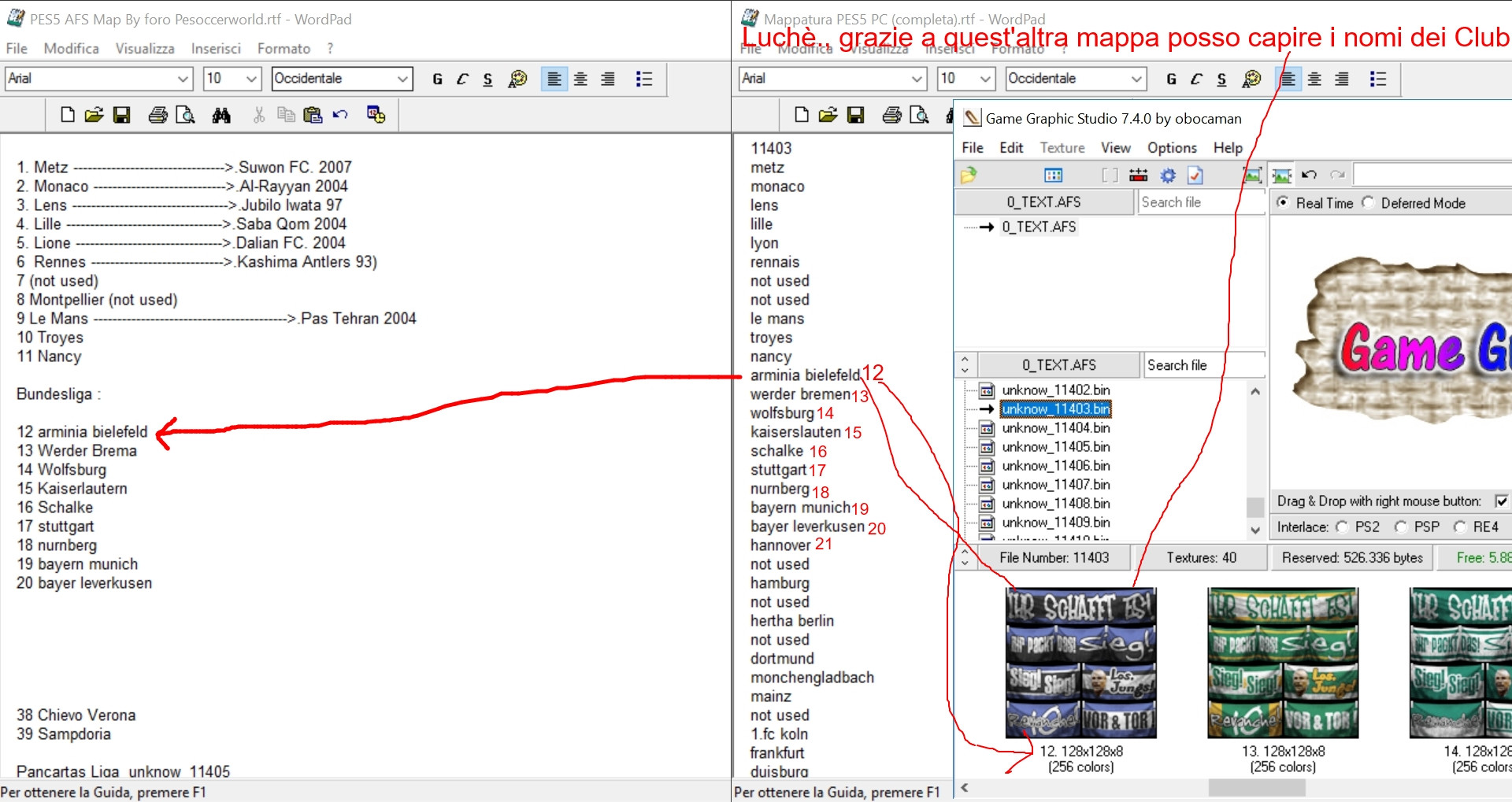Select unknow_11406.bin in the file list

click(1055, 466)
